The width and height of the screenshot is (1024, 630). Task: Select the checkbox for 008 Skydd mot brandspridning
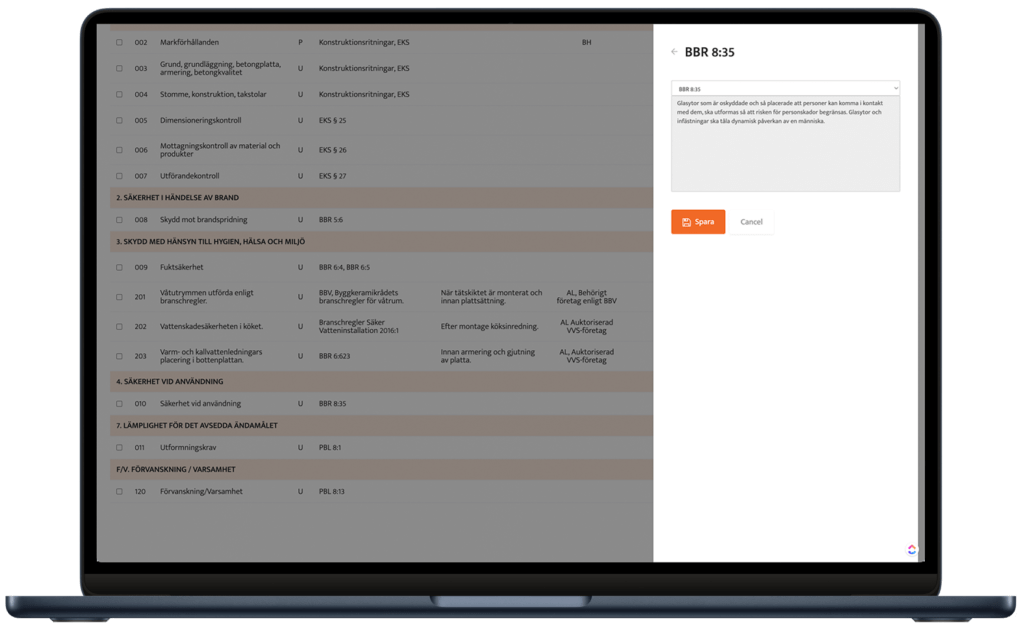click(x=119, y=220)
